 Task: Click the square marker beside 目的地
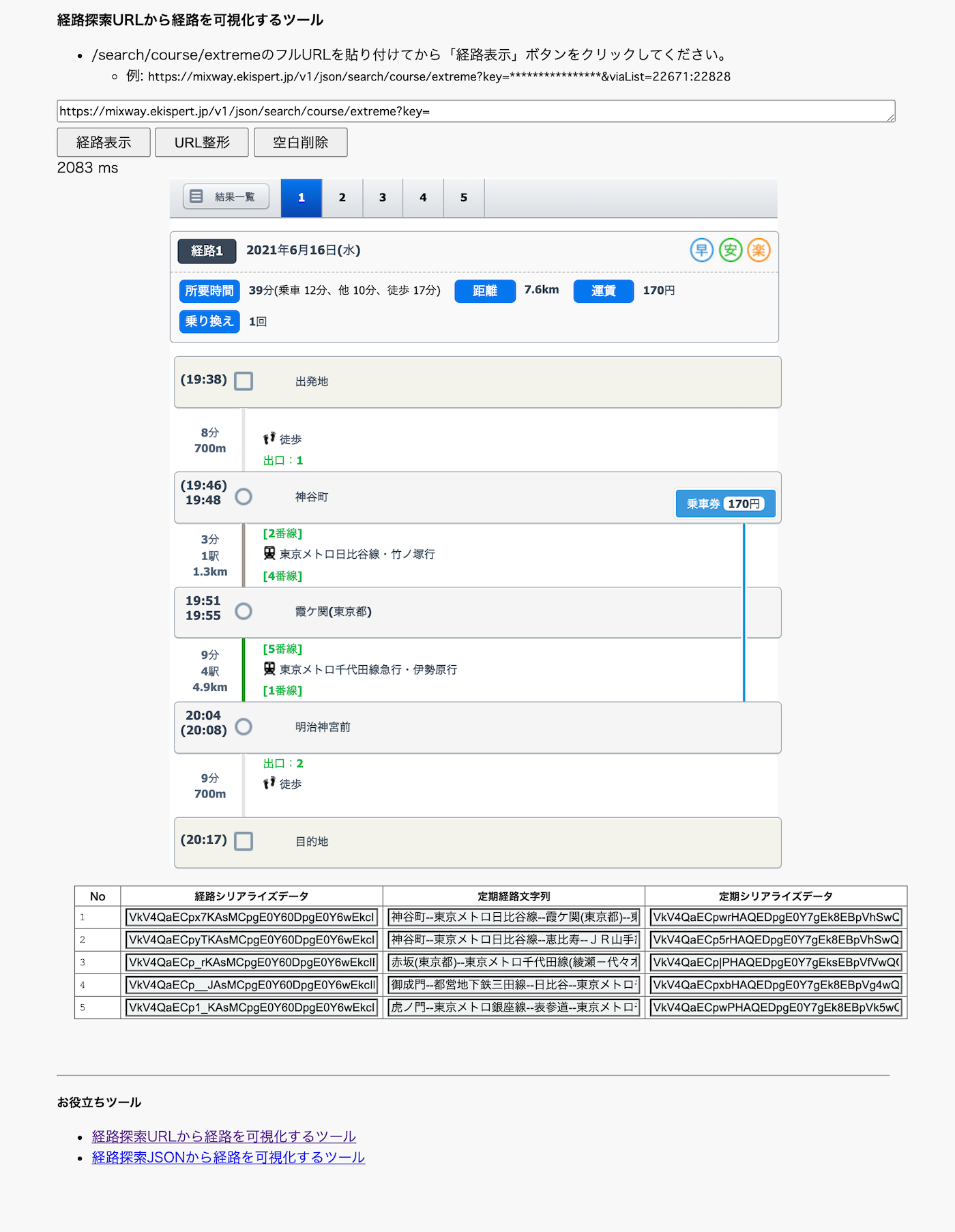tap(244, 841)
